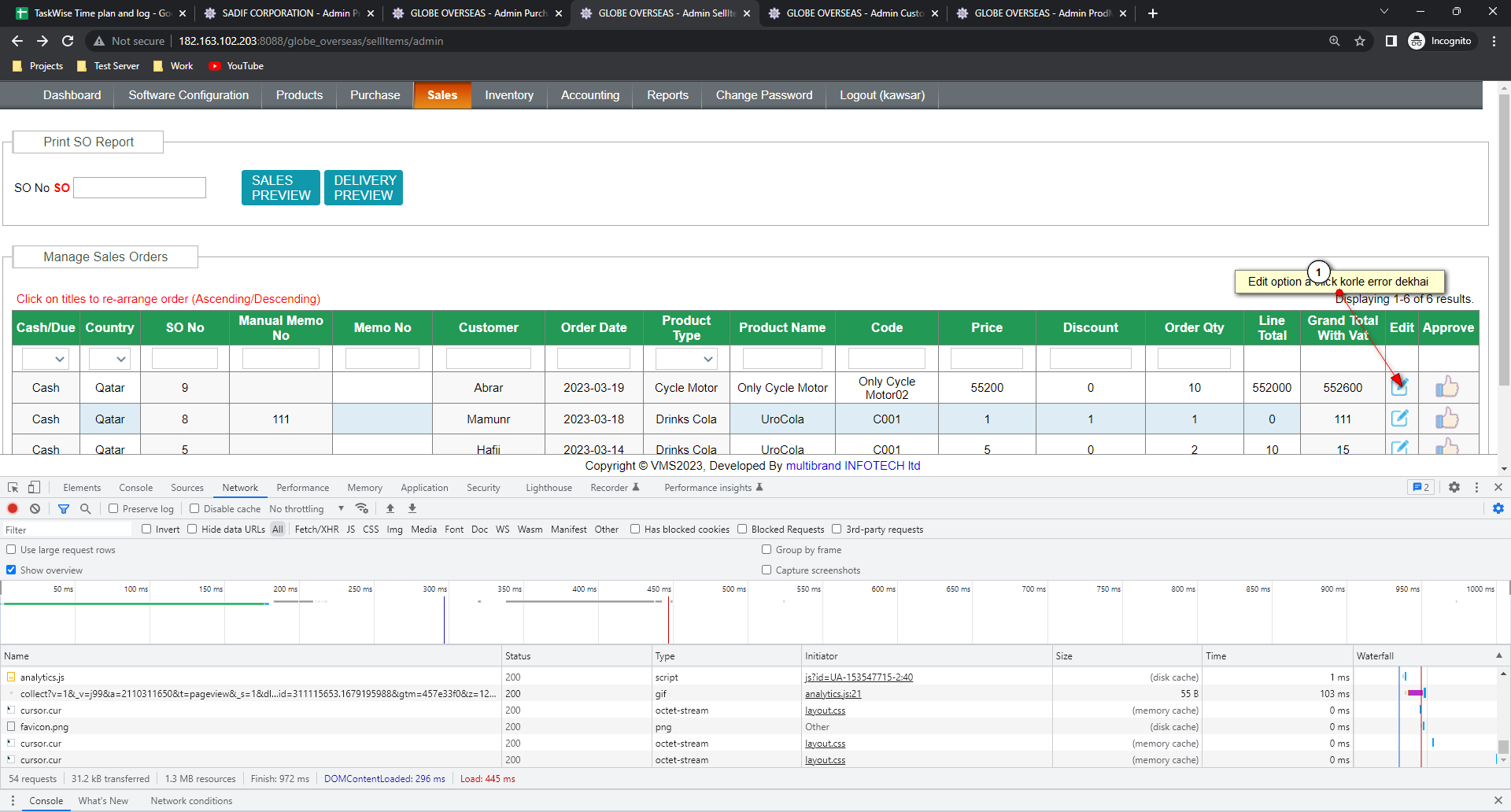Uncheck Show overview

click(x=11, y=570)
